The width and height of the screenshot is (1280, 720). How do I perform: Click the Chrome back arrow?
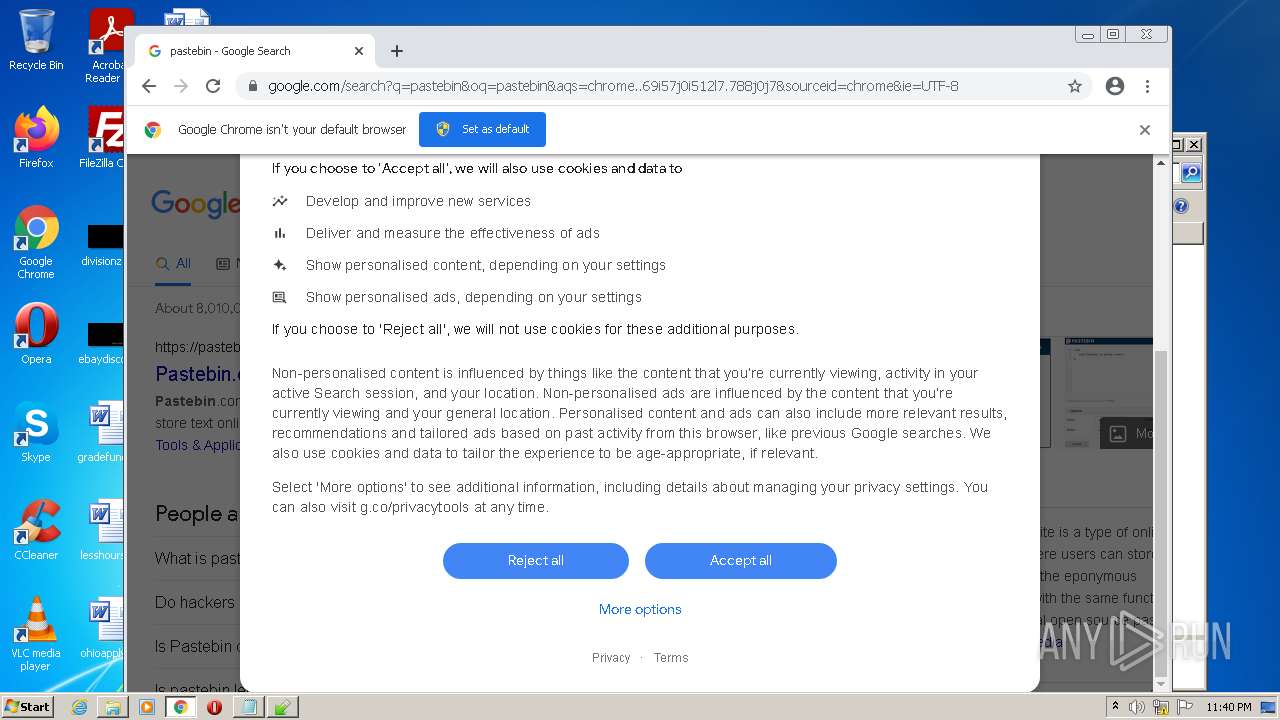(149, 86)
